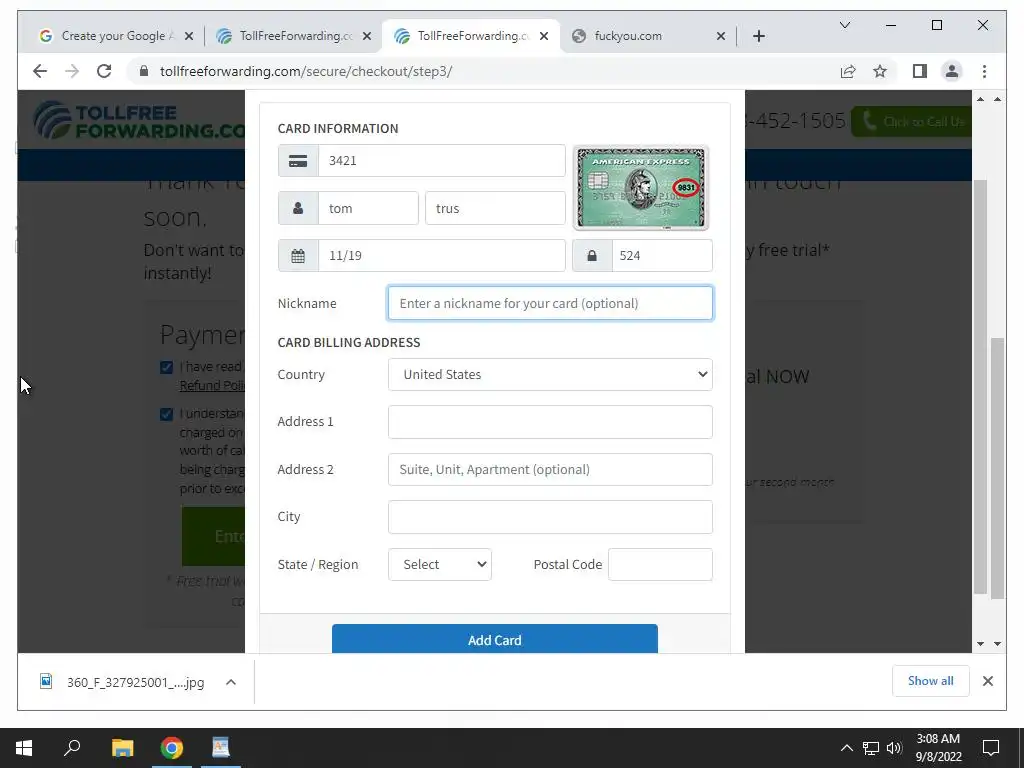Click first name field containing tom
This screenshot has height=768, width=1024.
click(368, 208)
